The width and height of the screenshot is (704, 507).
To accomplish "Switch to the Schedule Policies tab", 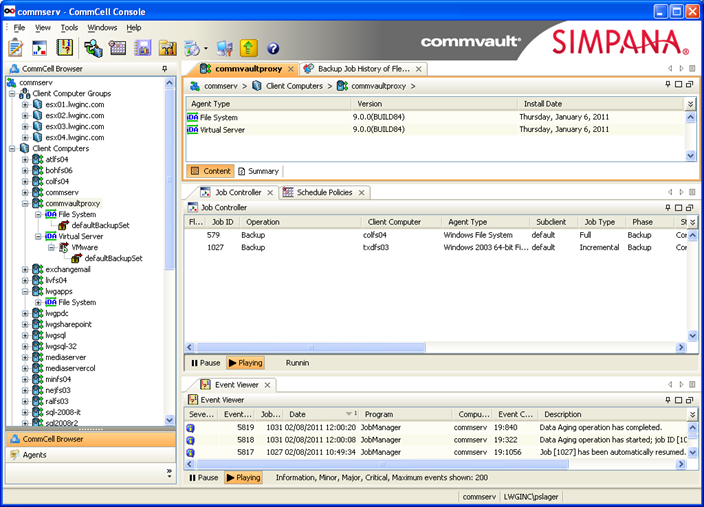I will [324, 193].
